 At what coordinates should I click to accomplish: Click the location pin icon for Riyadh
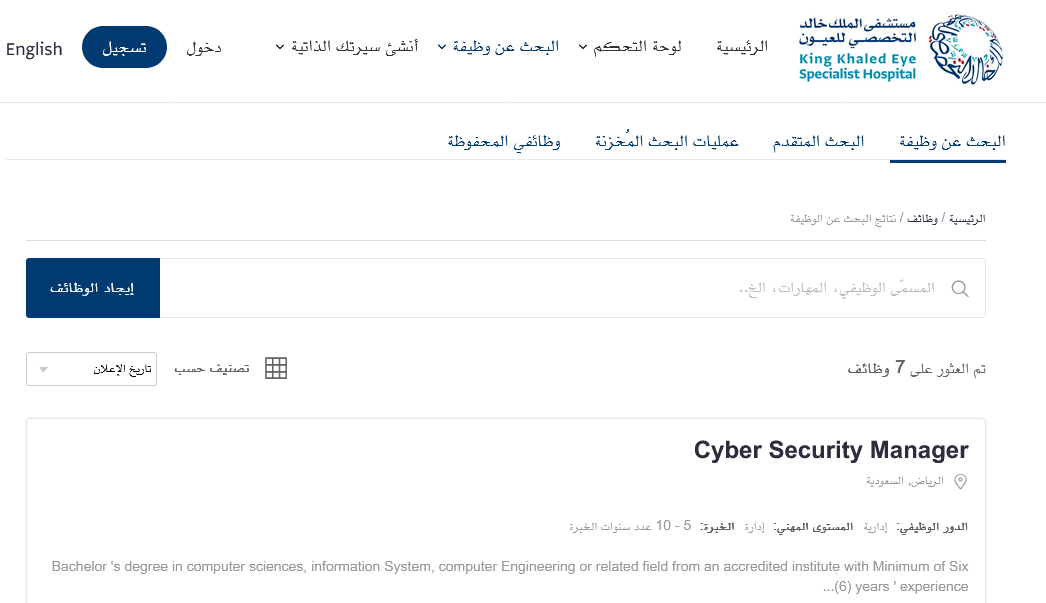tap(961, 482)
